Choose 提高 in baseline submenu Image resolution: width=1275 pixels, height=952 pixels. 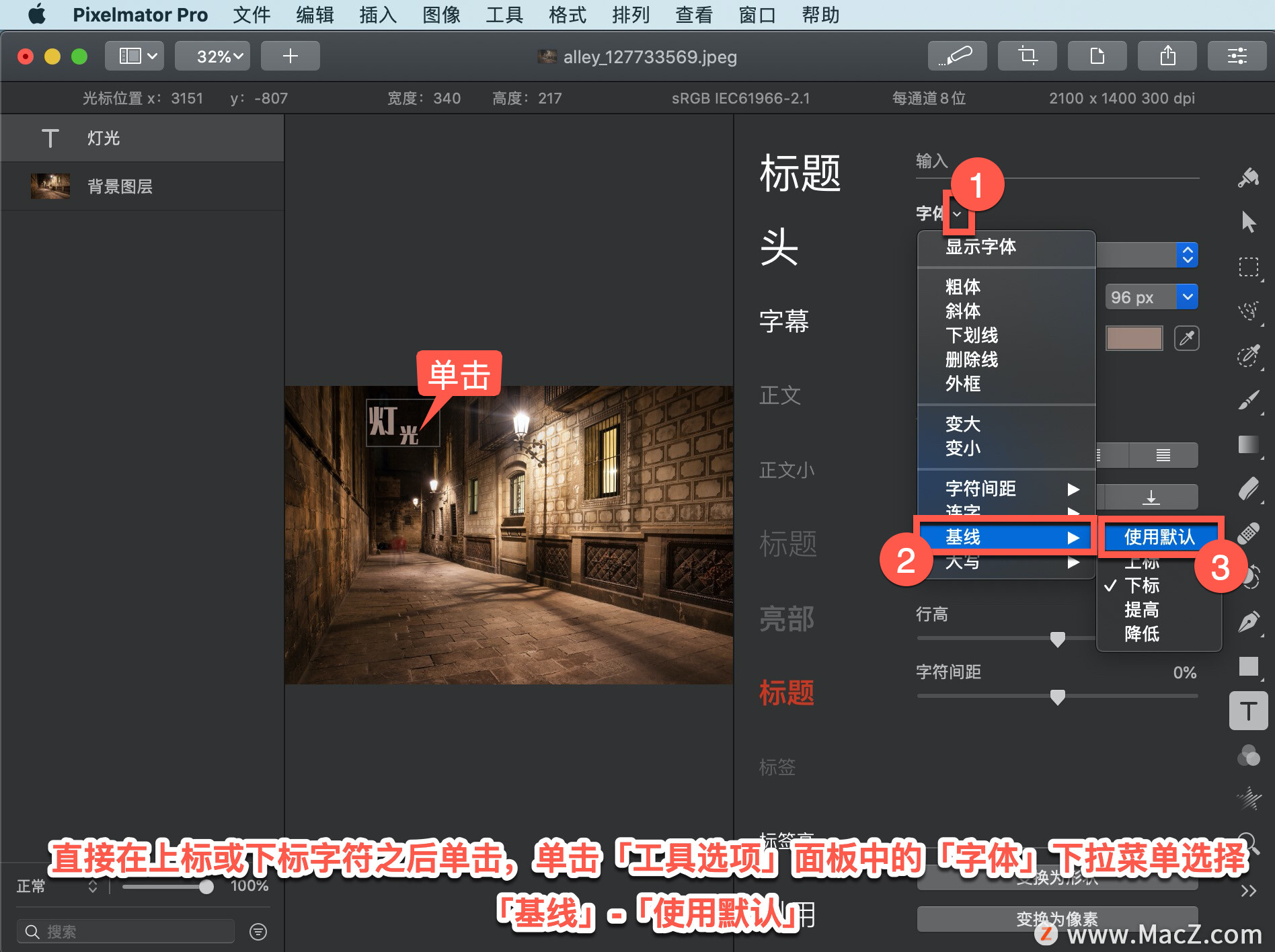pos(1141,610)
